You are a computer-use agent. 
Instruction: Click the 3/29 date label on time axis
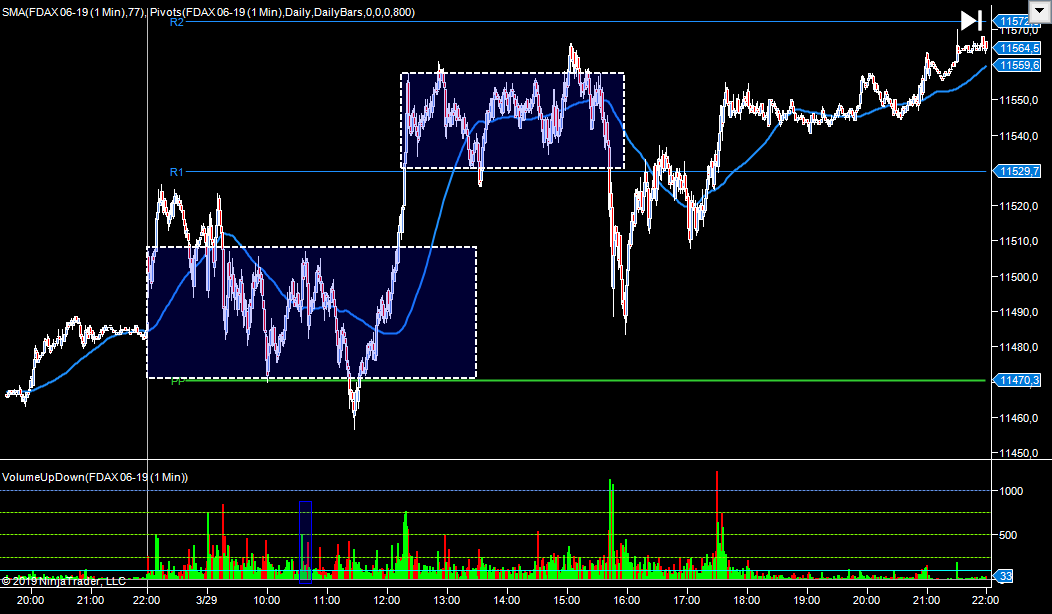point(207,600)
